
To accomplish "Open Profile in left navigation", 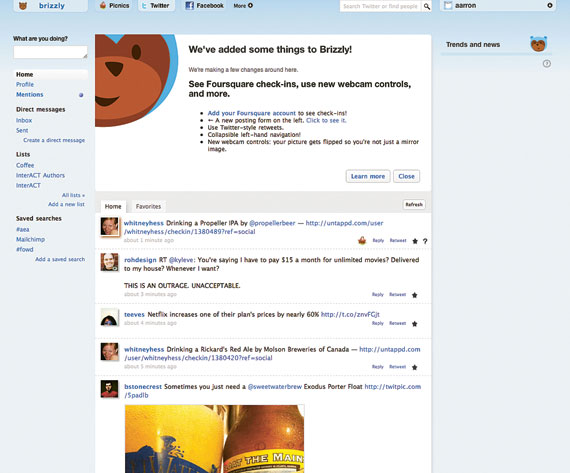I will (x=25, y=84).
